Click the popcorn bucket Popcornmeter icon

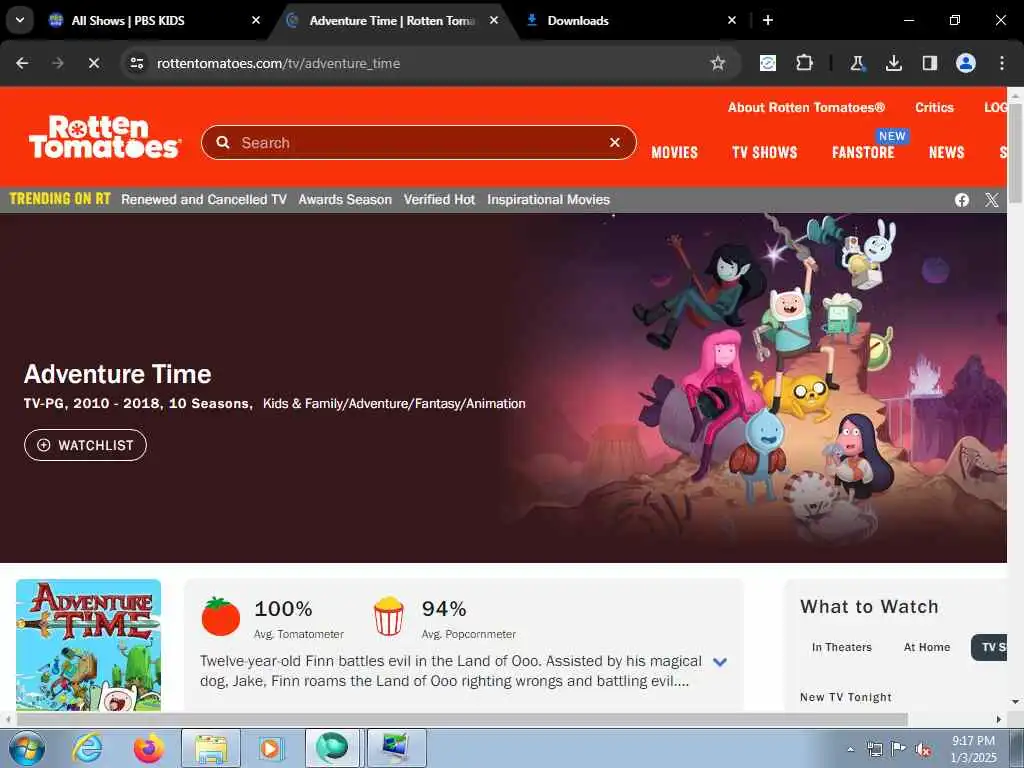coord(389,616)
